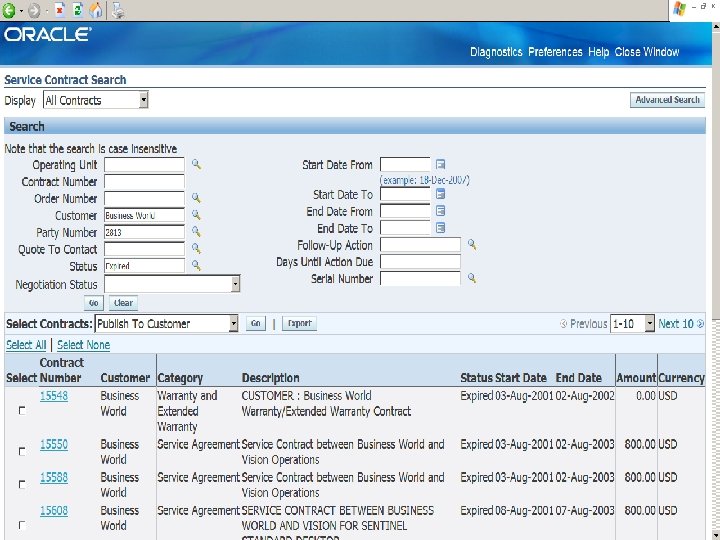Click the Status field showing Expired
Screen dimensions: 720x540
144,266
